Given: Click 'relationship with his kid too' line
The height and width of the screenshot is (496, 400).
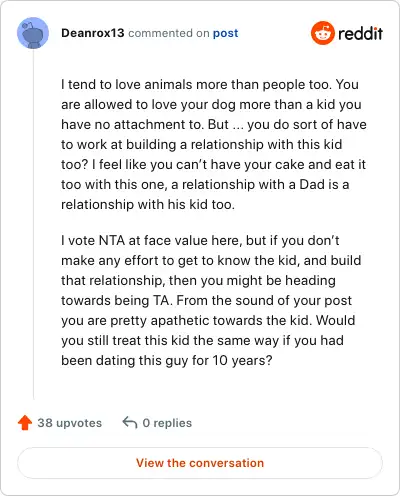Looking at the screenshot, I should coord(148,204).
